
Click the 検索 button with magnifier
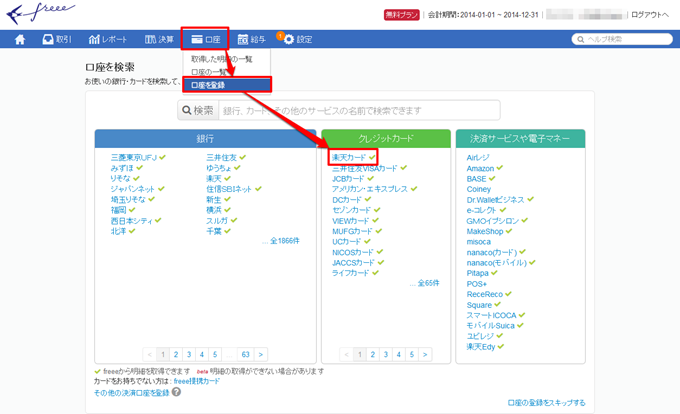pyautogui.click(x=198, y=111)
